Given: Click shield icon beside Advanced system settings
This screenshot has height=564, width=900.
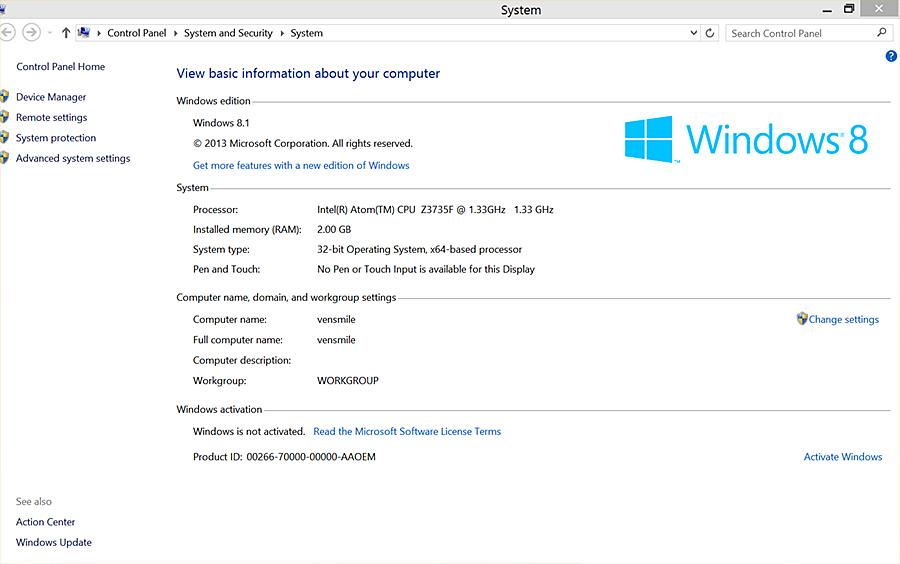Looking at the screenshot, I should [4, 158].
